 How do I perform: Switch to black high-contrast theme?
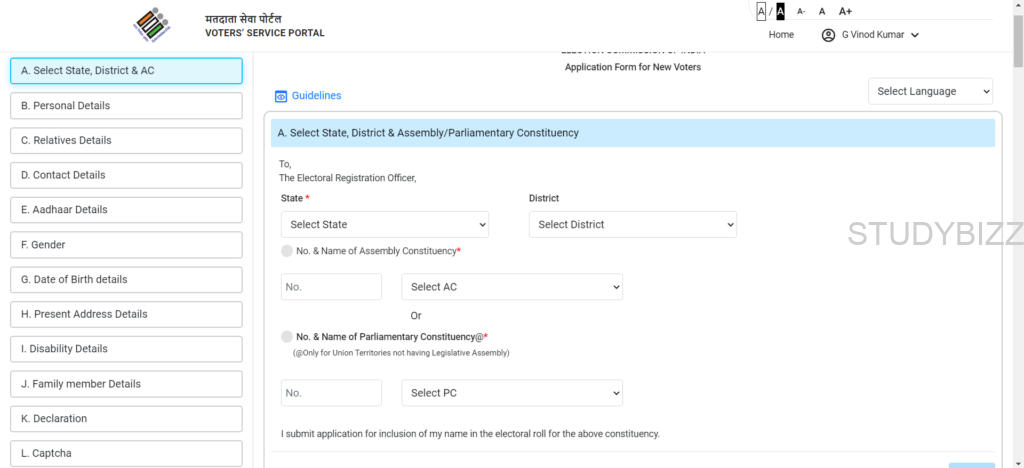tap(780, 11)
